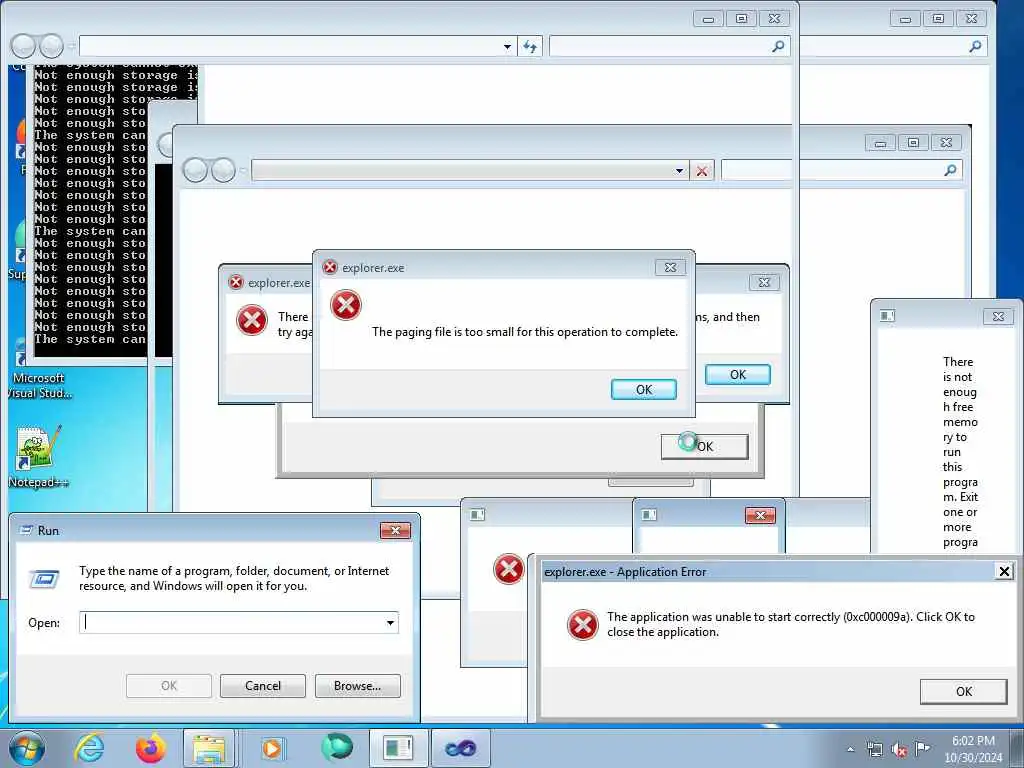This screenshot has height=768, width=1024.
Task: Select the Microsoft Visual Studio desktop label
Action: coord(39,385)
